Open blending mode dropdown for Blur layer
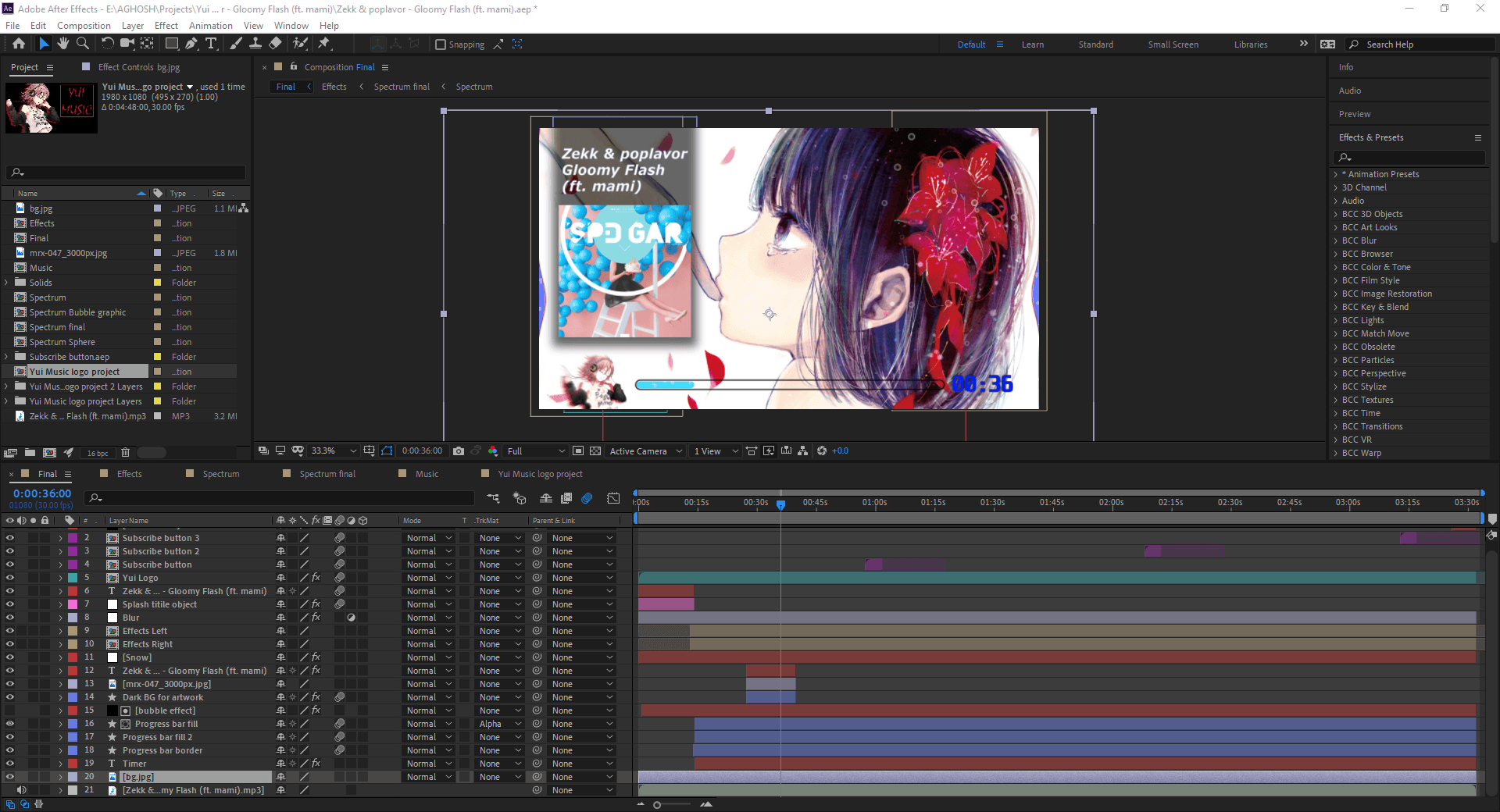The image size is (1500, 812). (429, 618)
